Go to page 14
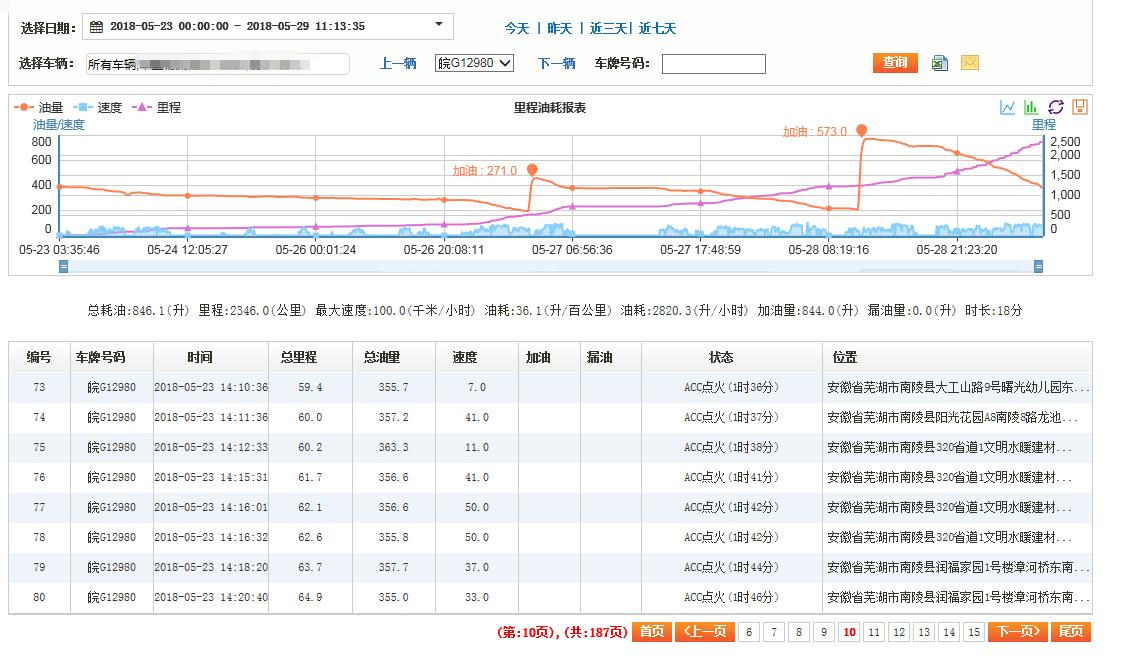Image resolution: width=1121 pixels, height=664 pixels. [949, 632]
